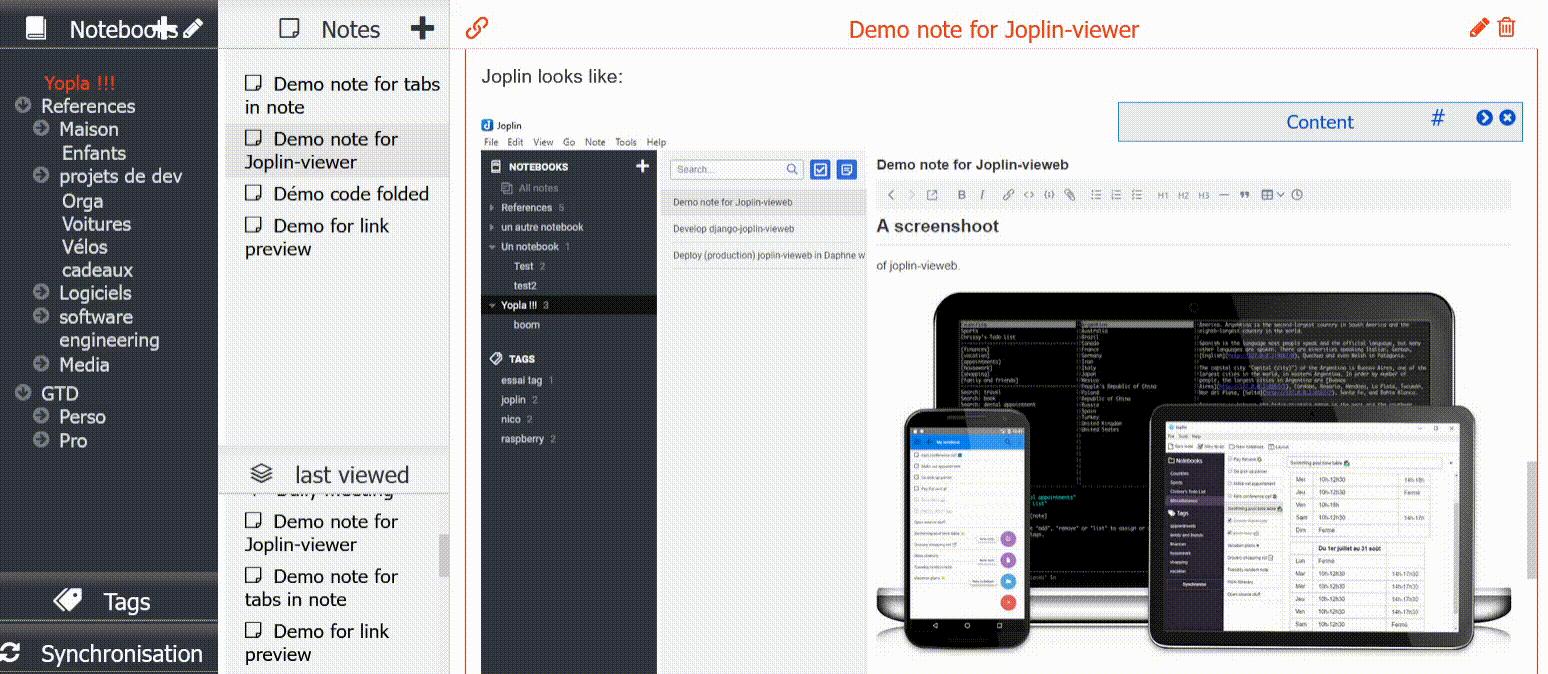Click the Content label in the box
The width and height of the screenshot is (1548, 674).
1320,122
